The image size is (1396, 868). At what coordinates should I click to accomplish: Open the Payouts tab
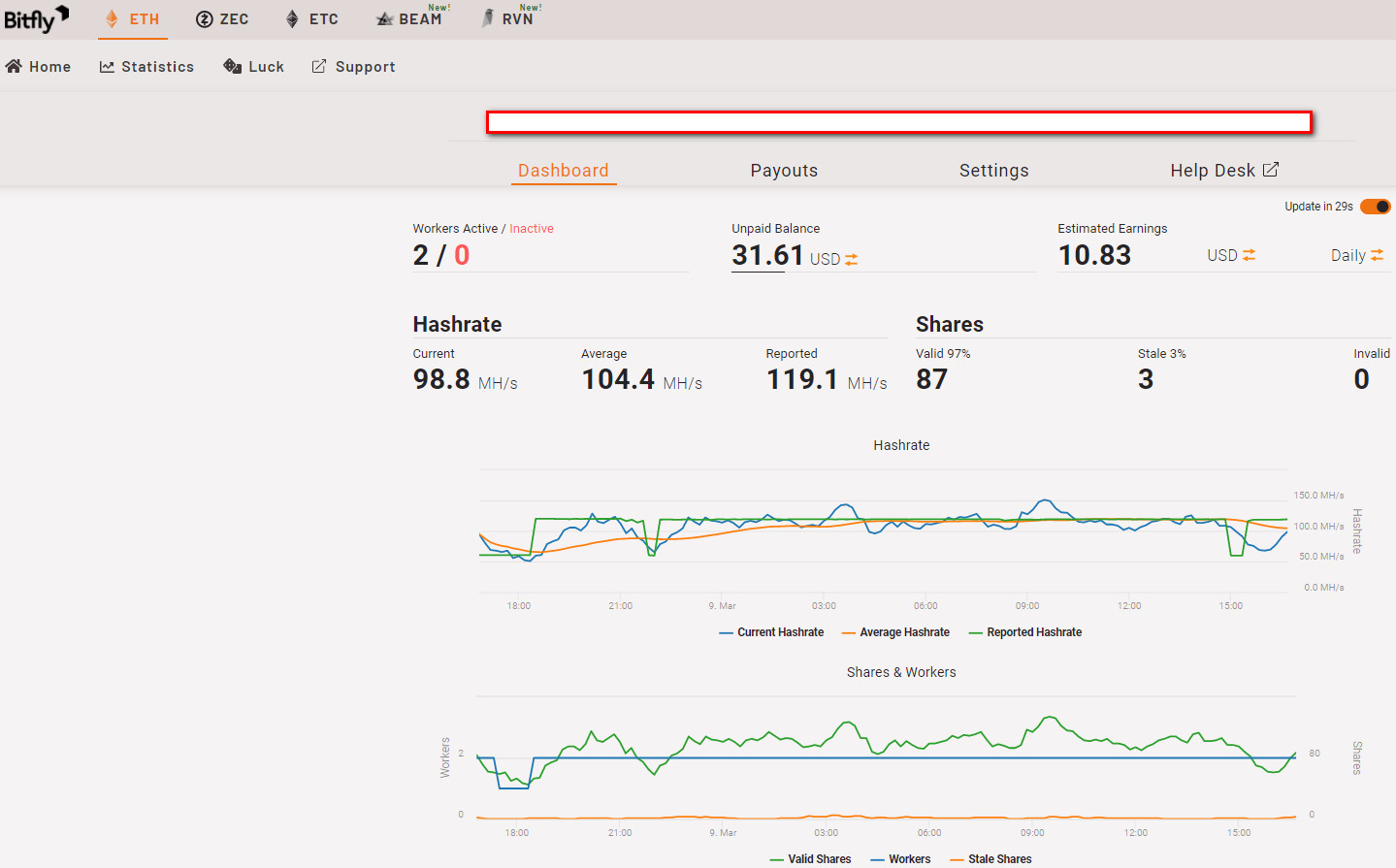click(x=784, y=171)
